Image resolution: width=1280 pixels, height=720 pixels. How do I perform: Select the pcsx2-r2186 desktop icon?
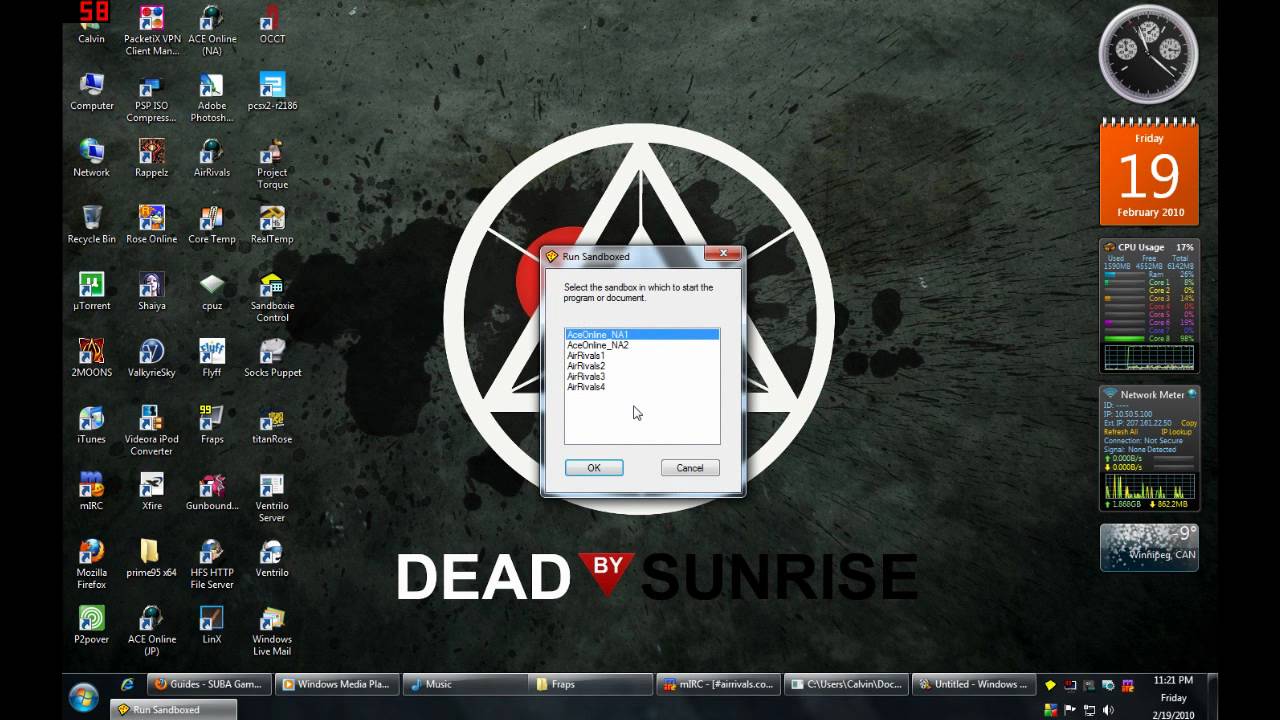point(272,91)
